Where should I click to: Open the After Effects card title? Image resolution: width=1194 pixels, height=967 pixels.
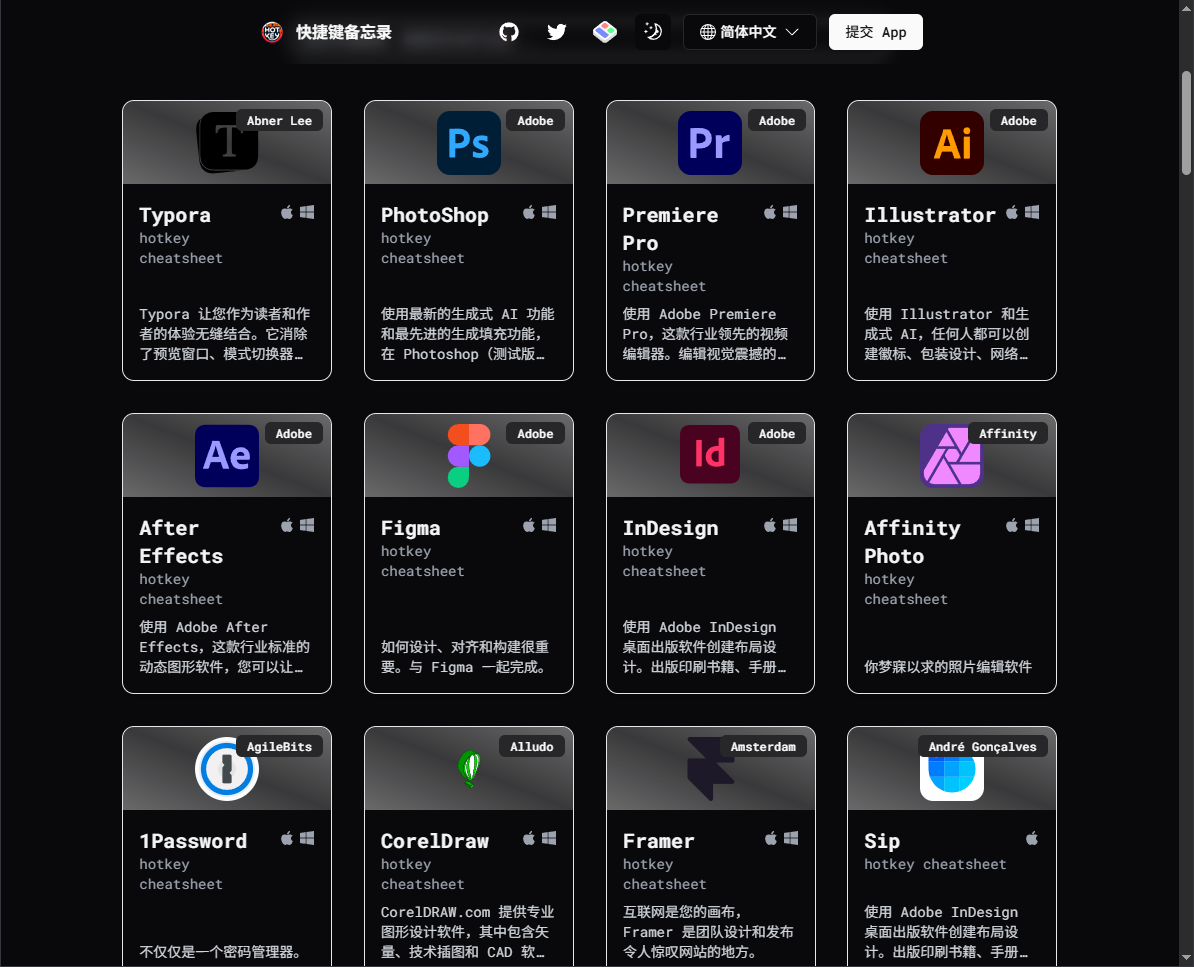[181, 542]
